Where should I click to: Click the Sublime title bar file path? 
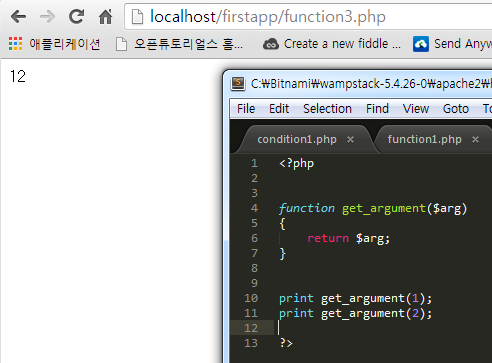point(371,84)
